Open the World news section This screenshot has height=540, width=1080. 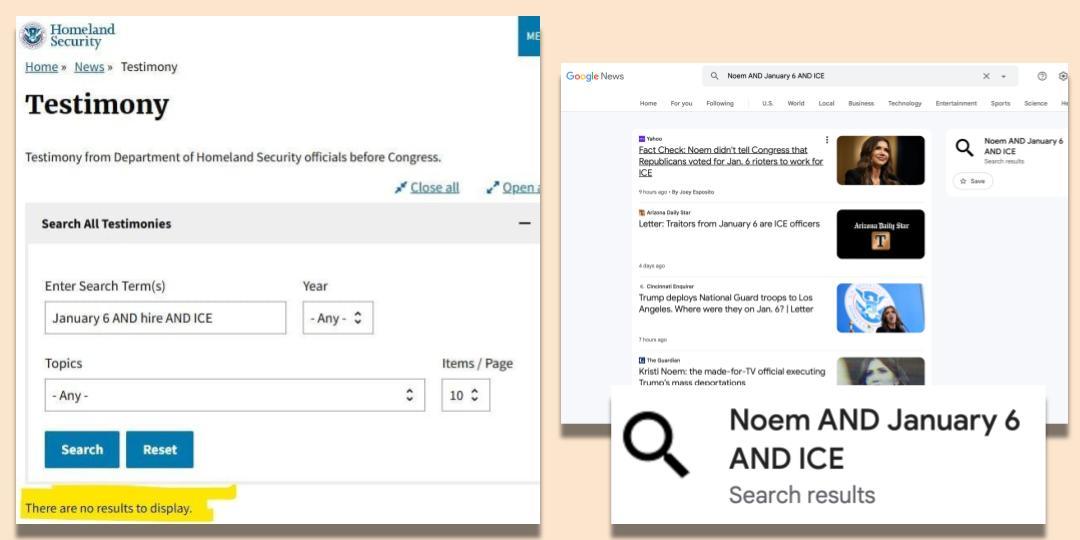click(x=796, y=103)
